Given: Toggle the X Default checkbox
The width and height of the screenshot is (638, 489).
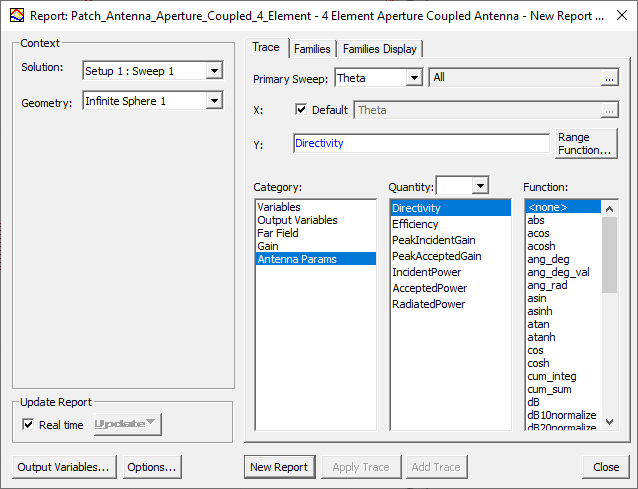Looking at the screenshot, I should (x=301, y=109).
